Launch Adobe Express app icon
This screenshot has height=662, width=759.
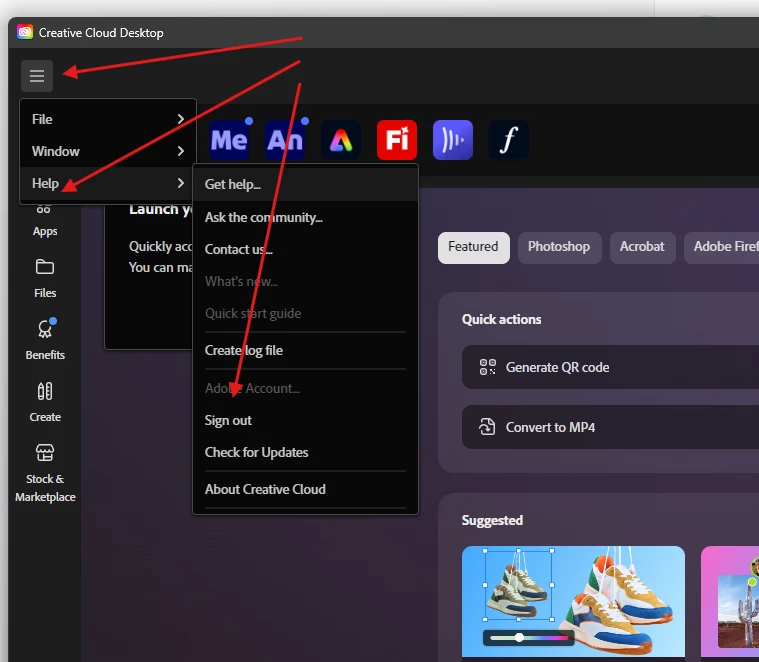(x=341, y=140)
